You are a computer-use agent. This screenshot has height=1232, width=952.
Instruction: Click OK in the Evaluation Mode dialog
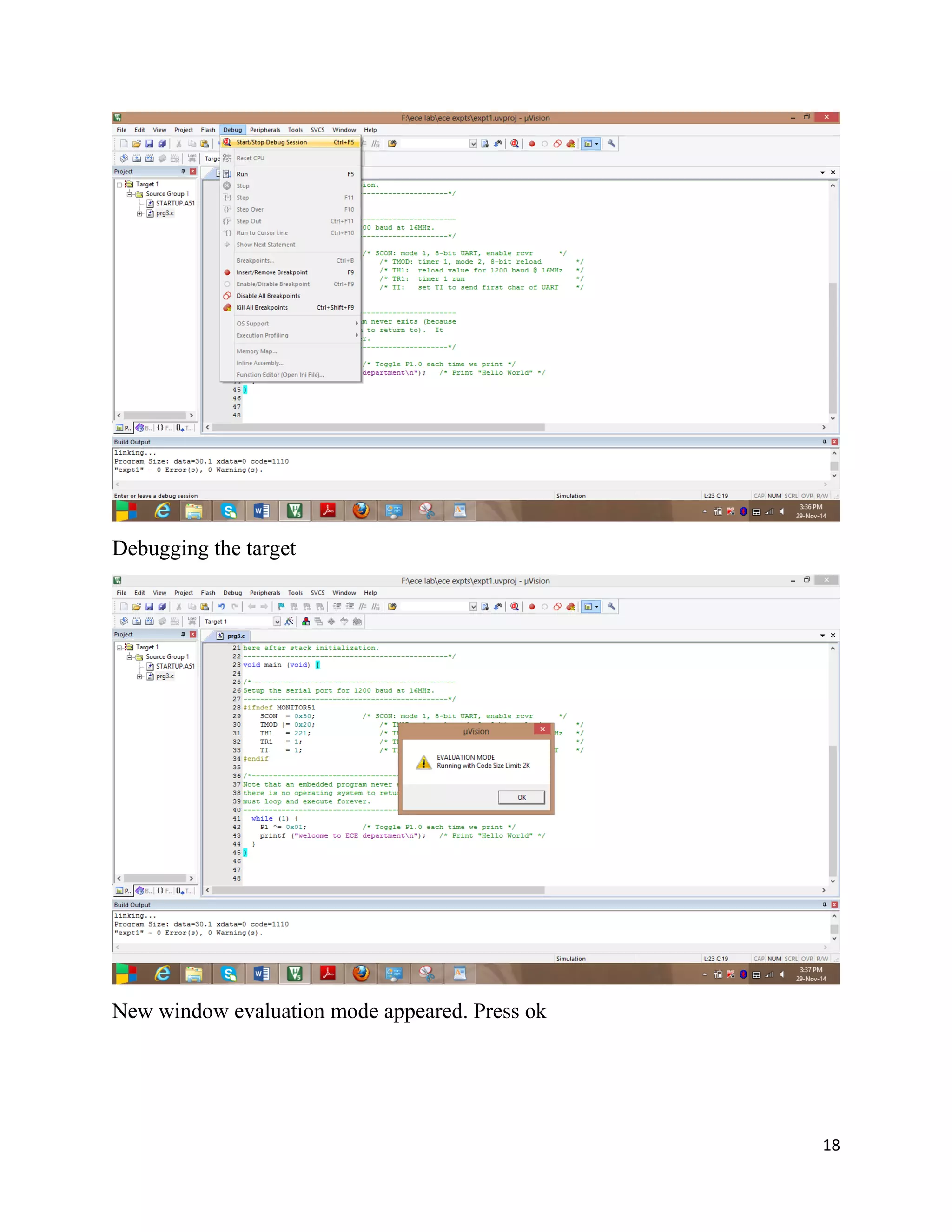[522, 797]
